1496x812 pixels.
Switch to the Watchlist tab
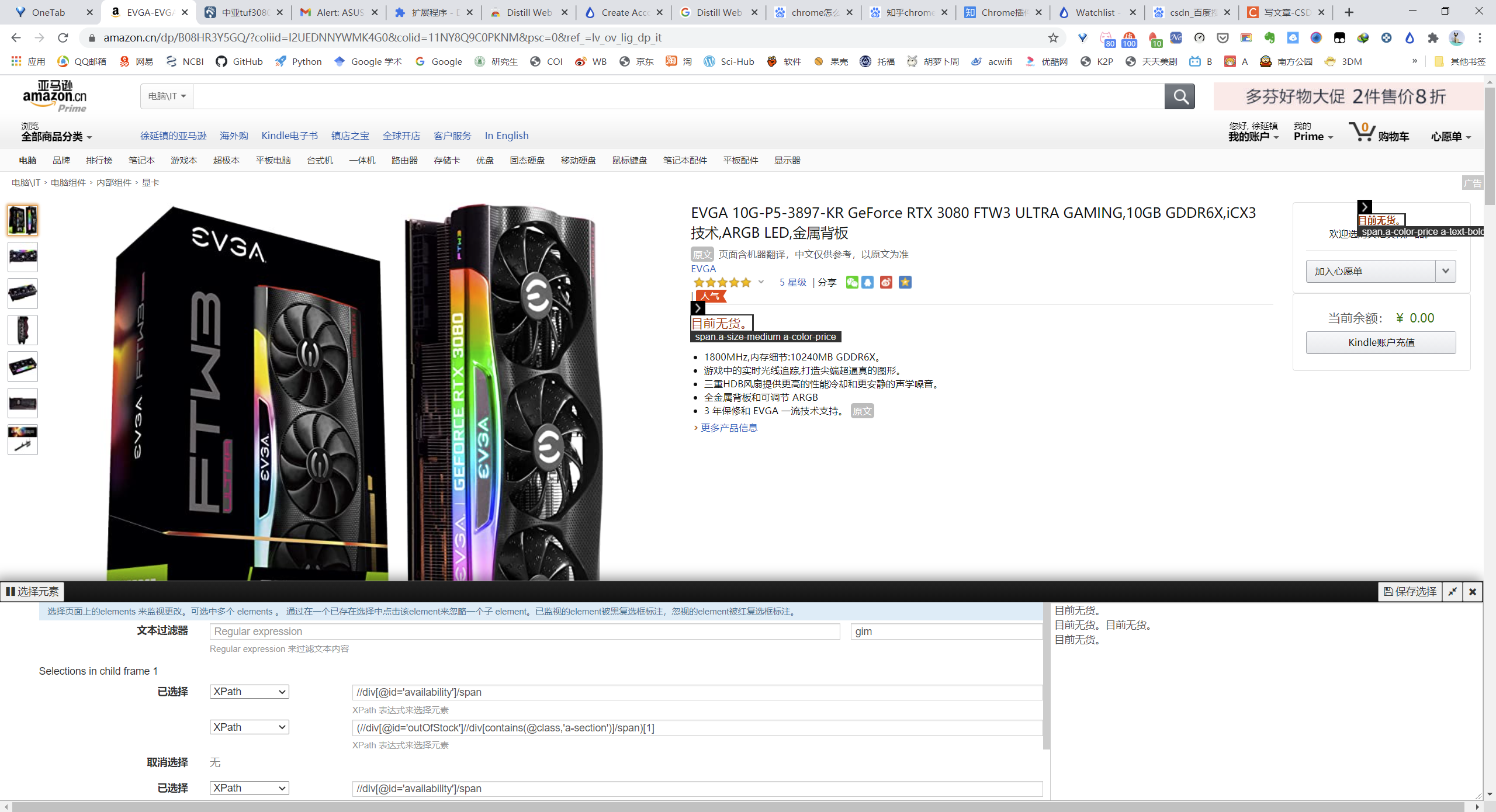(1097, 12)
